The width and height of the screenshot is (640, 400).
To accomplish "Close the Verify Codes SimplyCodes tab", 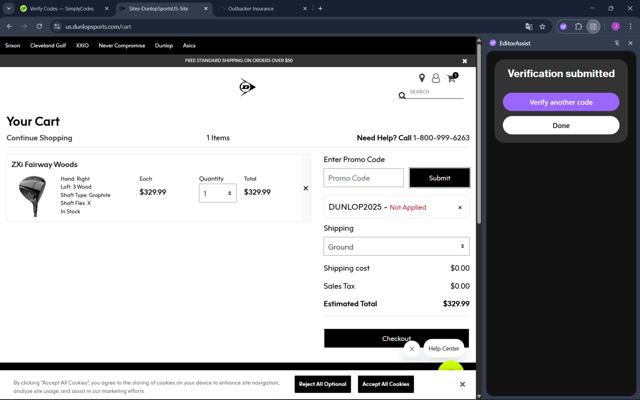I will tap(107, 8).
